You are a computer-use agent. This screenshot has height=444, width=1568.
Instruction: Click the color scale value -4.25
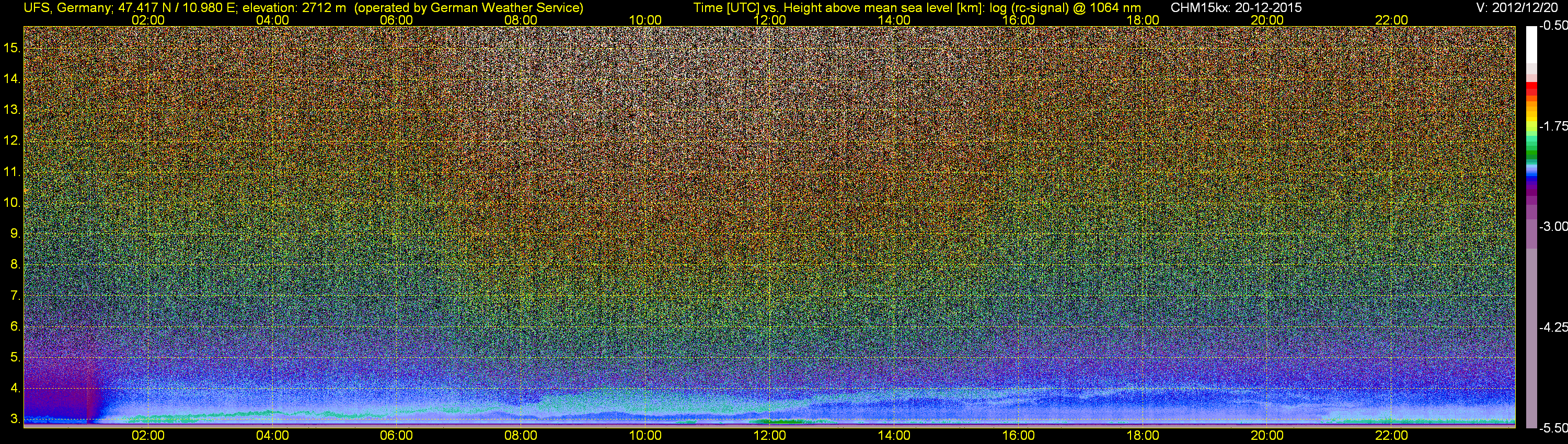coord(1553,327)
